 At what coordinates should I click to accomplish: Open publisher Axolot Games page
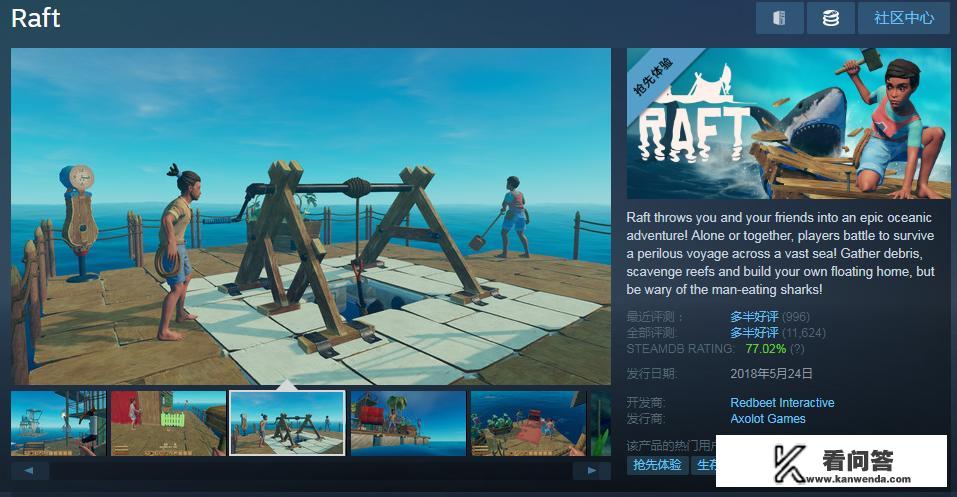pyautogui.click(x=767, y=419)
